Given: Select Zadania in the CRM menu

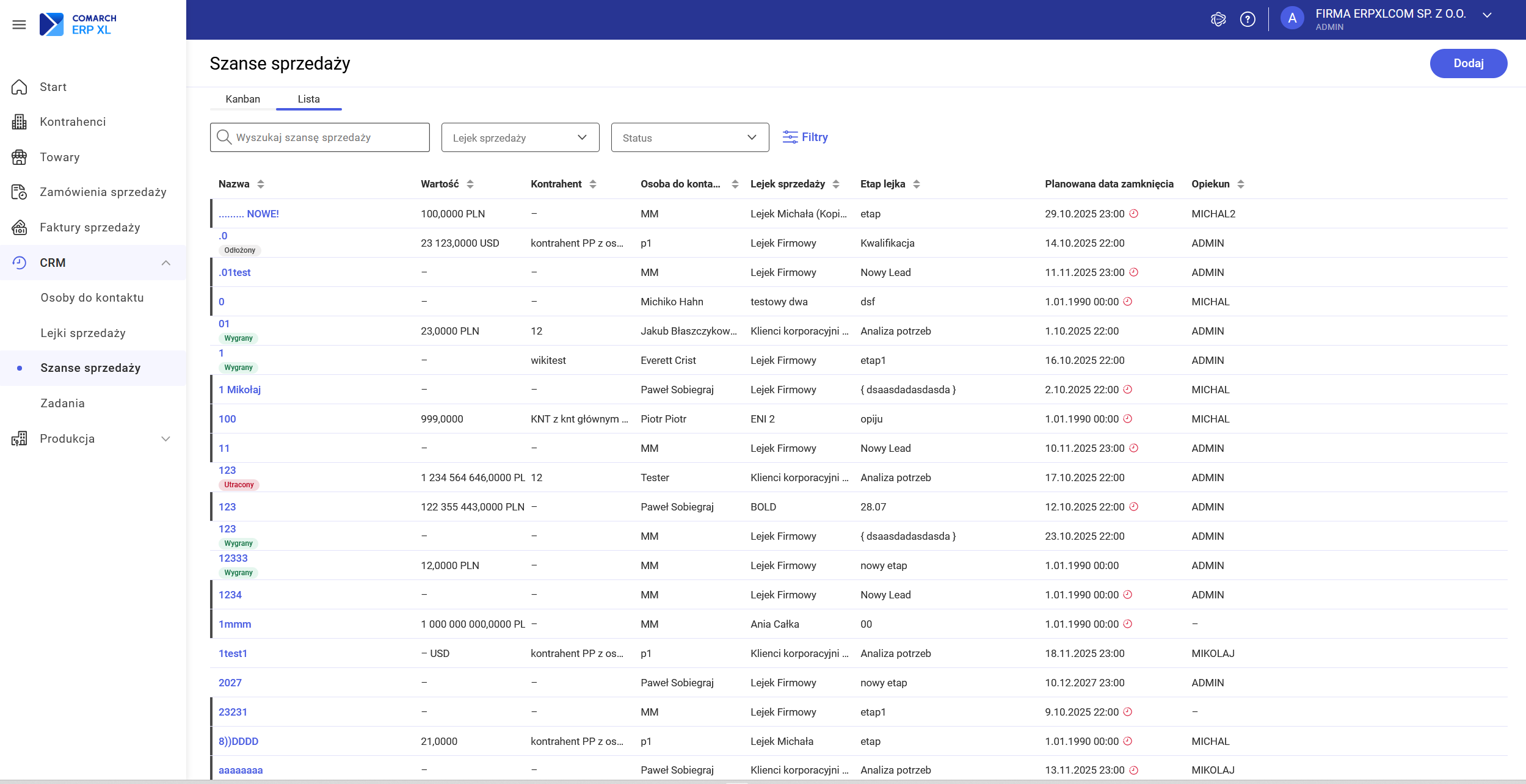Looking at the screenshot, I should point(62,403).
